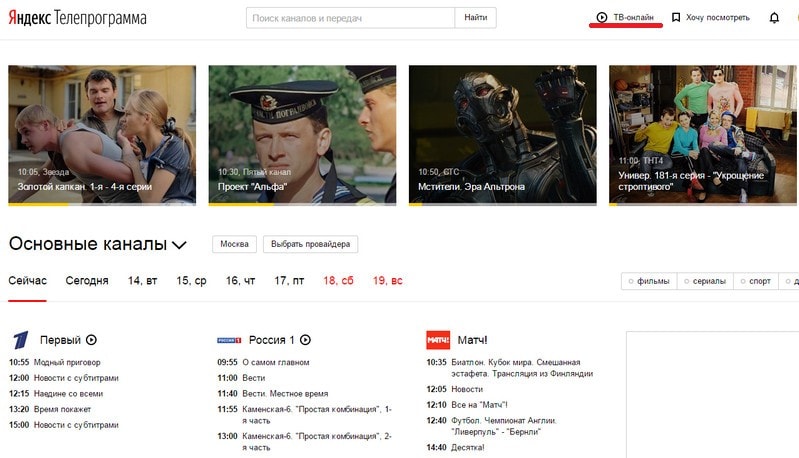Switch to the 18, сб tab
This screenshot has width=799, height=458.
(x=338, y=281)
